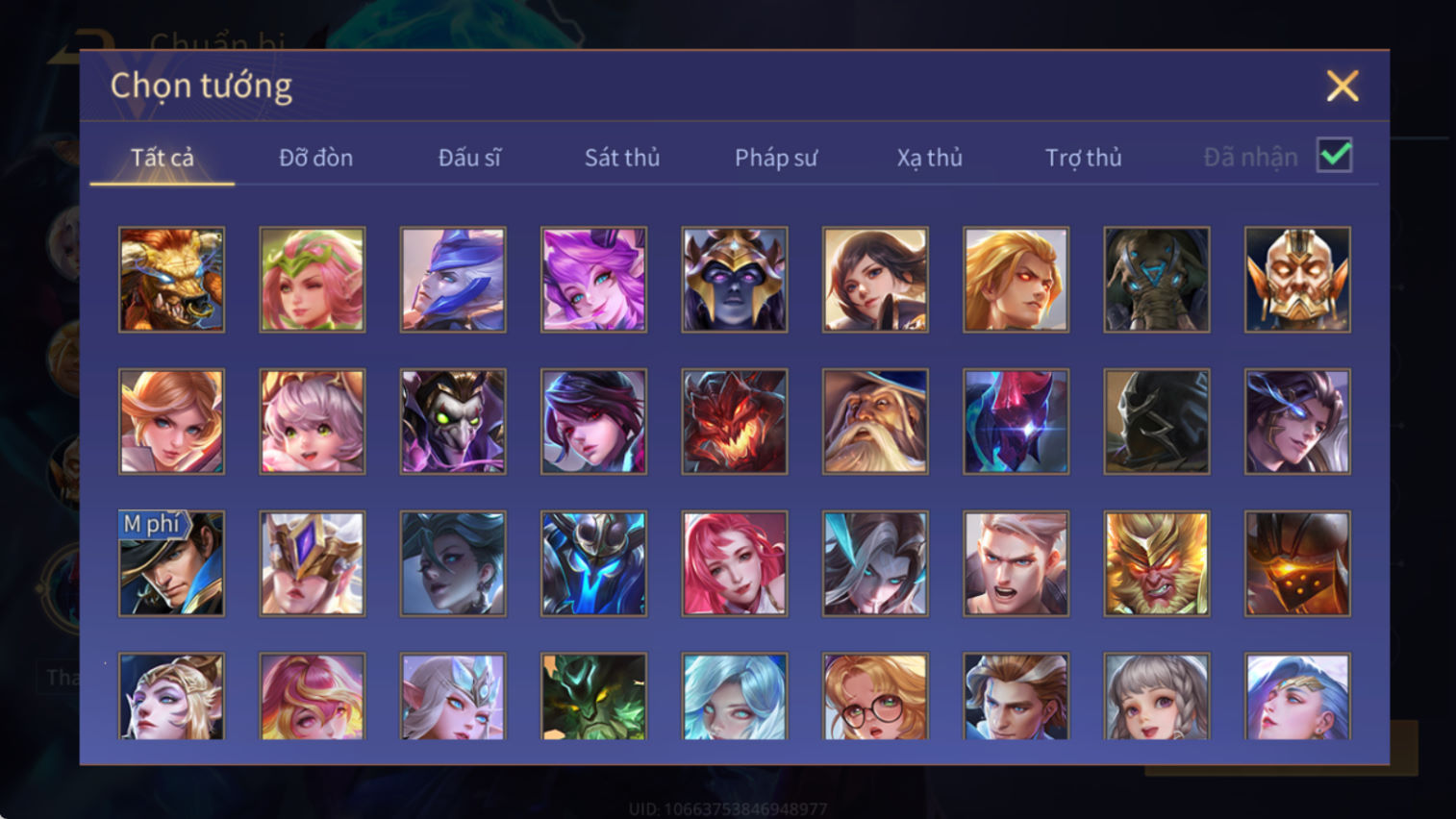This screenshot has width=1456, height=819.
Task: Select the blue armored mech hero portrait
Action: point(593,563)
